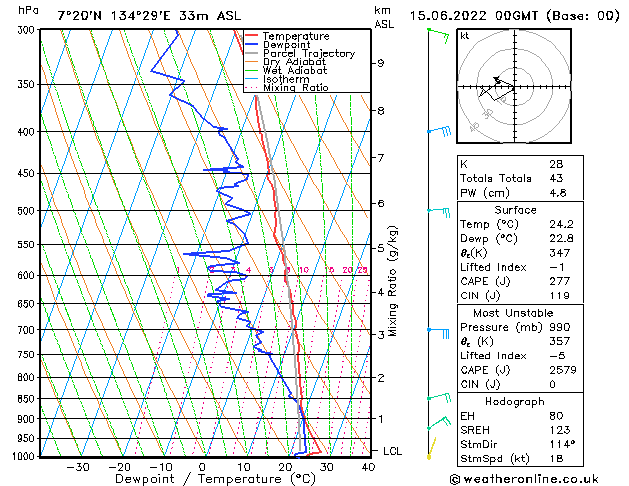
Task: Click the hPa axis unit label
Action: 28,11
